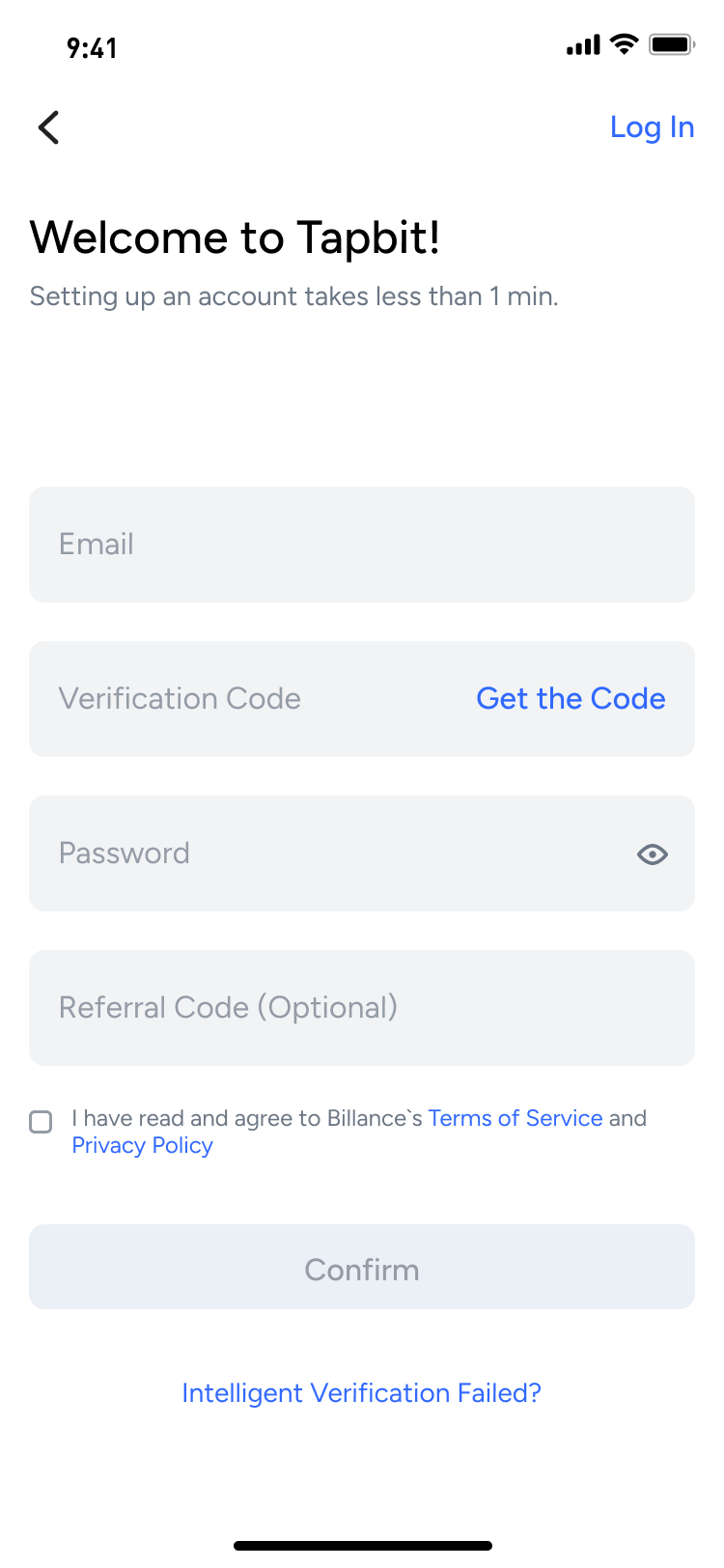
Task: Click the Wi-Fi icon in status bar
Action: click(623, 43)
